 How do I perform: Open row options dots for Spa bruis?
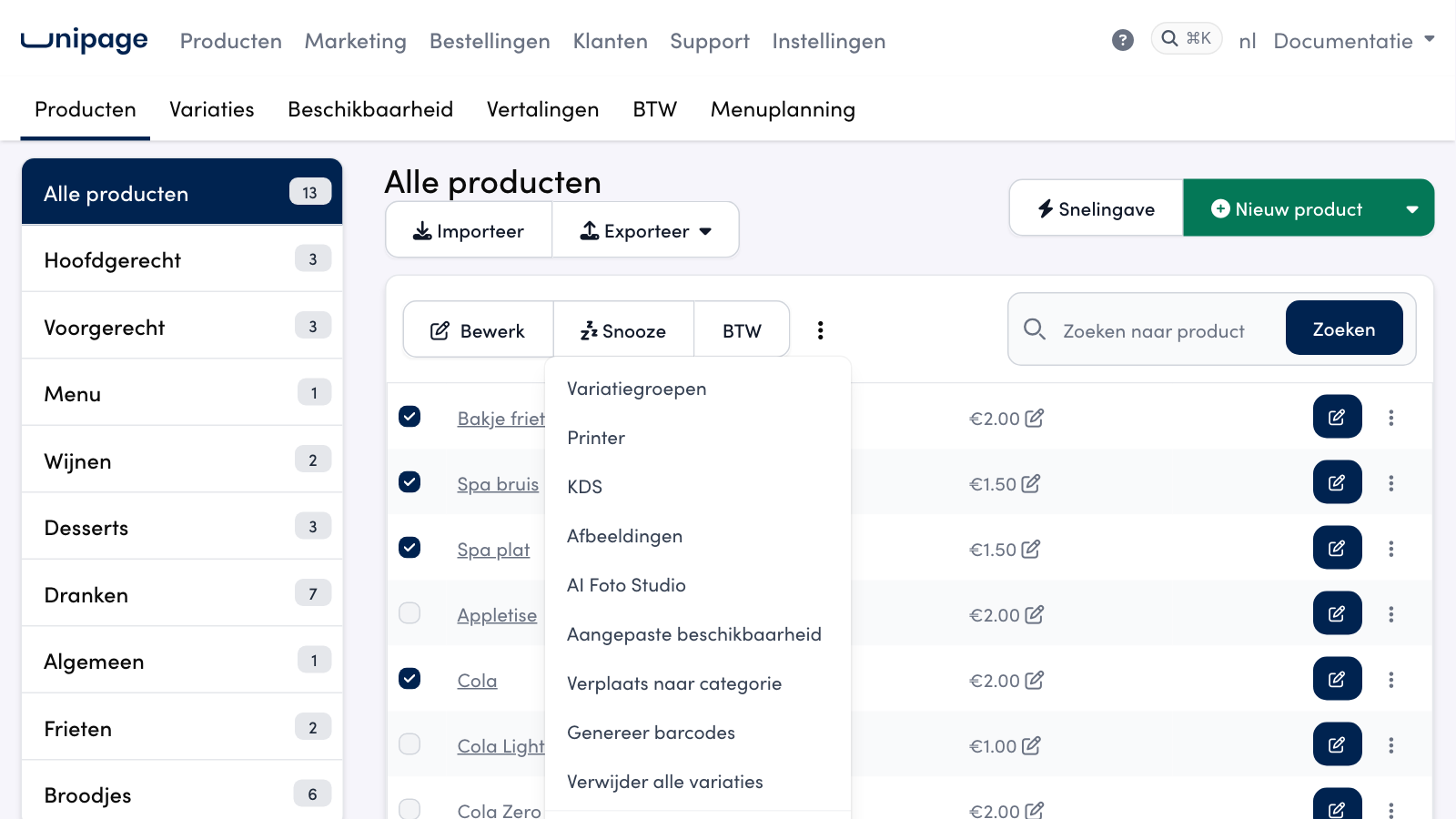point(1390,483)
